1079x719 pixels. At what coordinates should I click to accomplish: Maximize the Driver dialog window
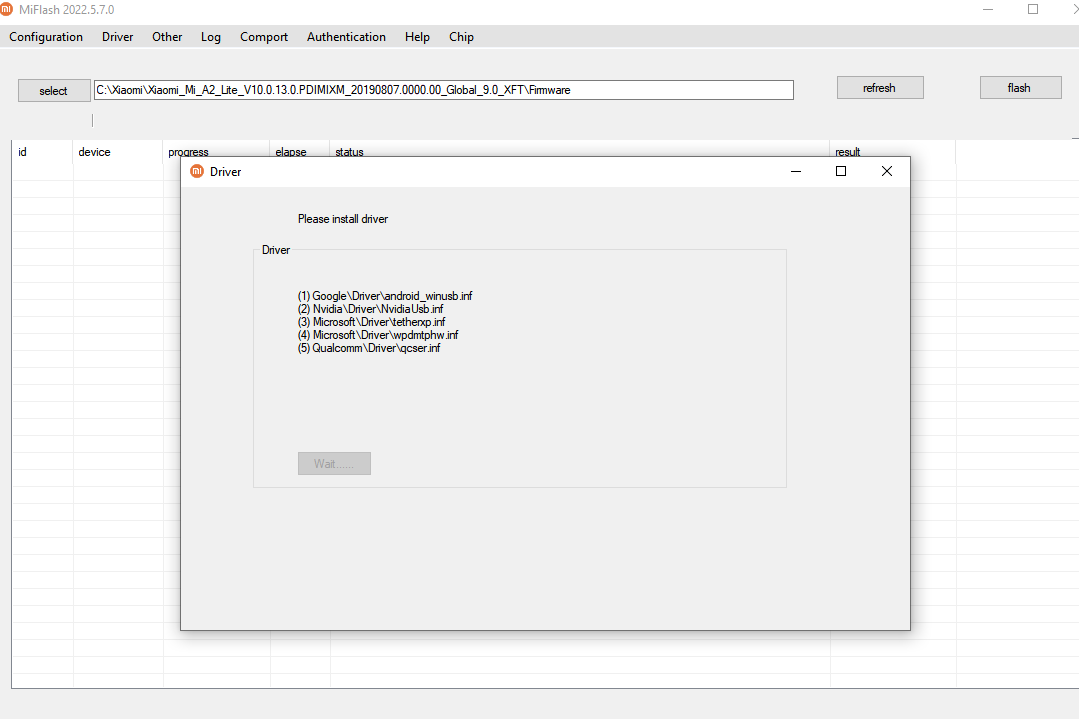841,171
